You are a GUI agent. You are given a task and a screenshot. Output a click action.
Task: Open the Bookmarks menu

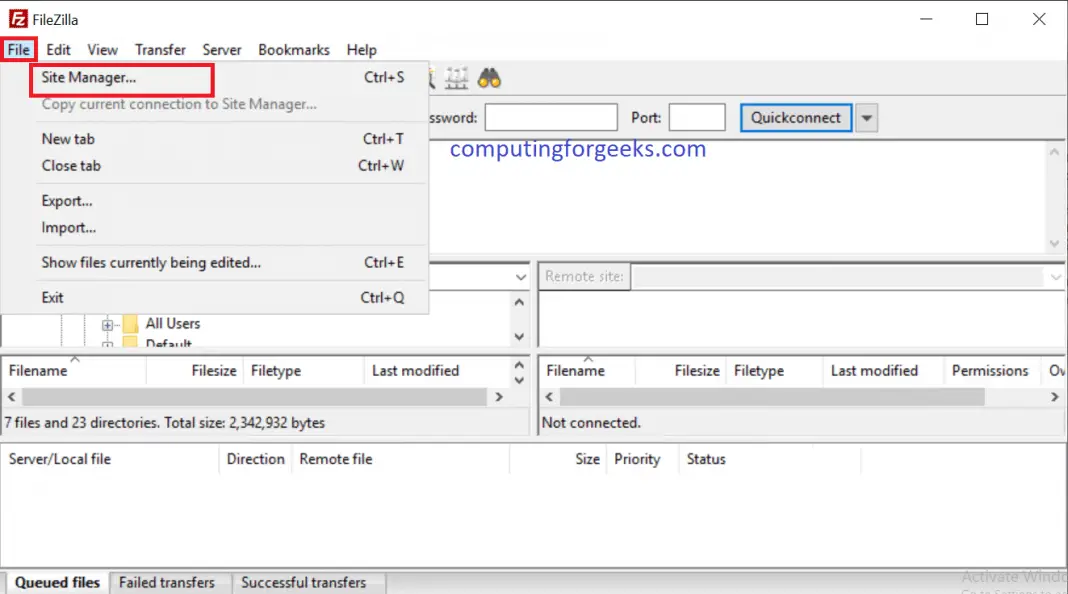pyautogui.click(x=293, y=49)
